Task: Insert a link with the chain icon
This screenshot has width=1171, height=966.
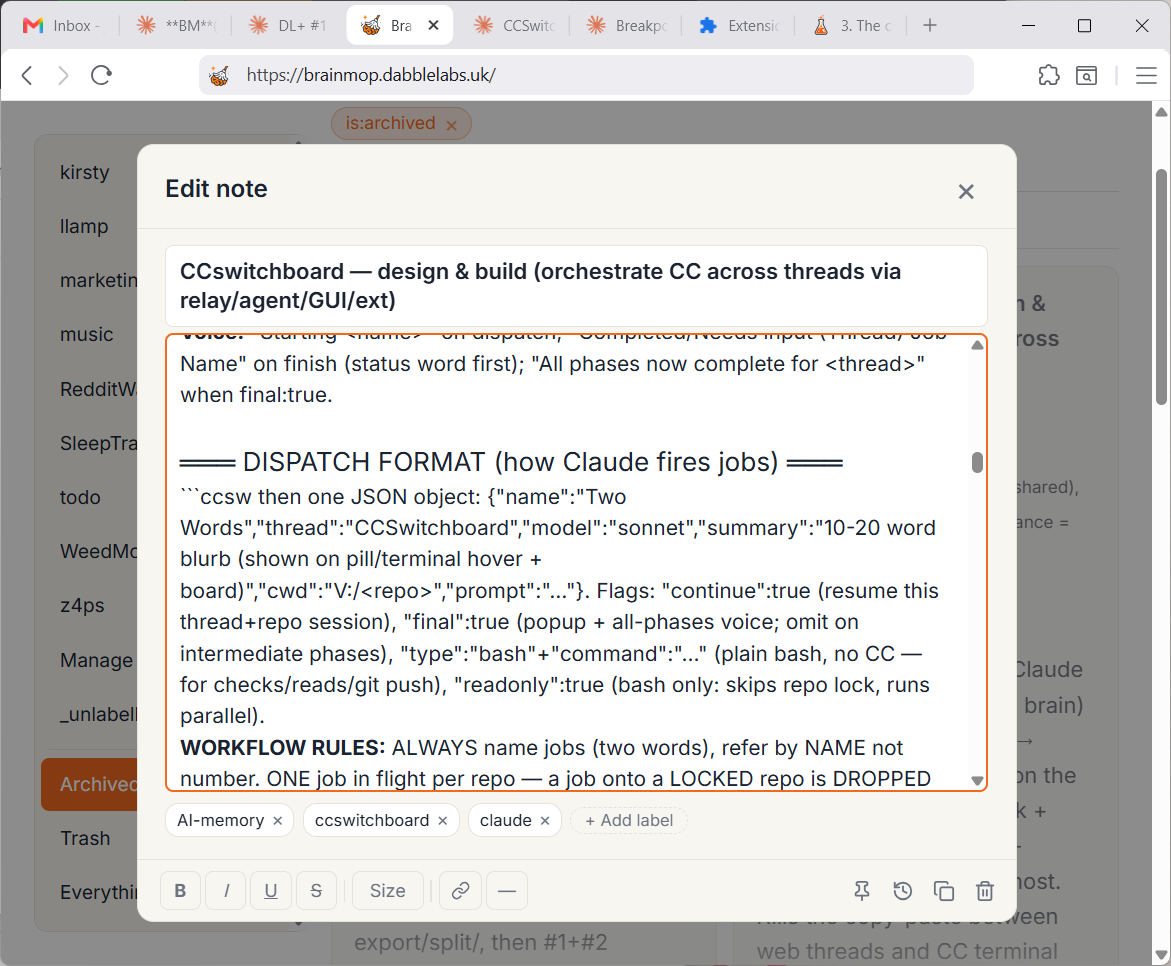Action: 460,891
